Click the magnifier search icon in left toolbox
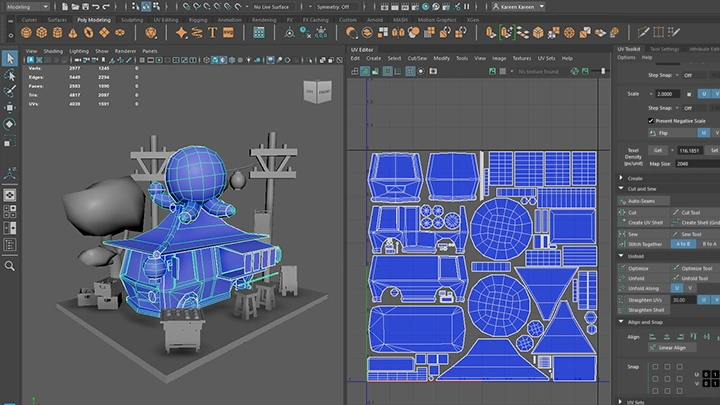720x405 pixels. click(x=10, y=267)
